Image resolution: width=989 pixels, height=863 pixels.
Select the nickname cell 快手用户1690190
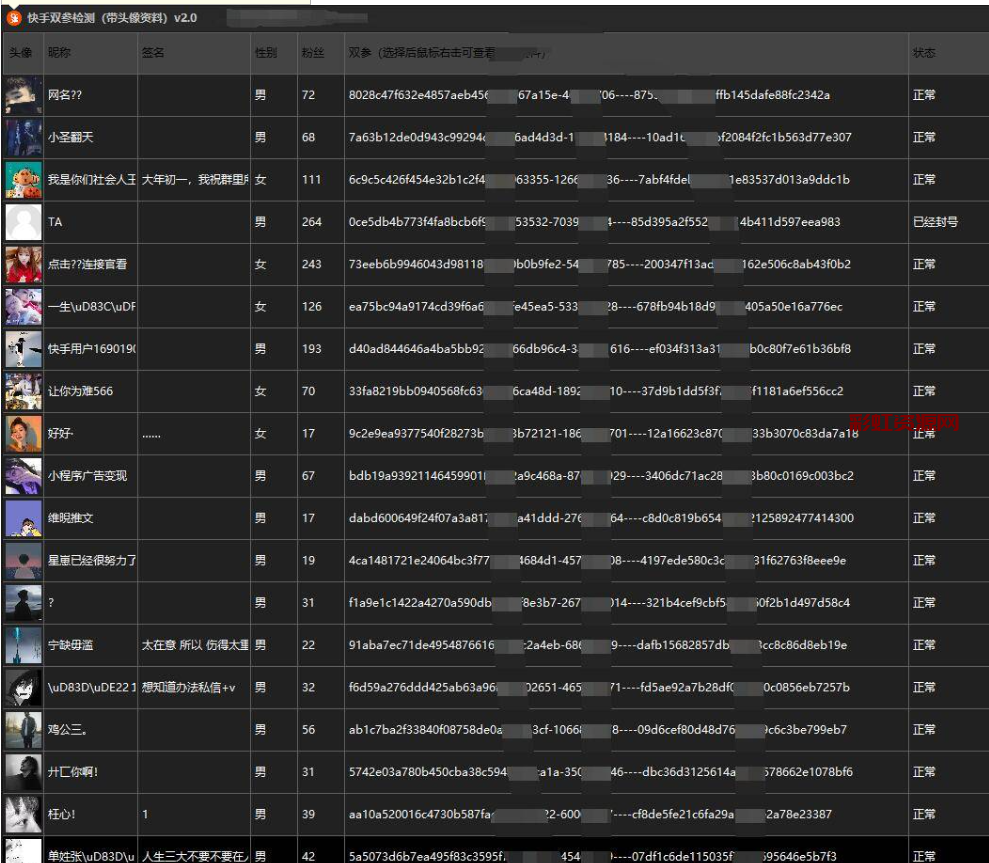click(x=91, y=349)
